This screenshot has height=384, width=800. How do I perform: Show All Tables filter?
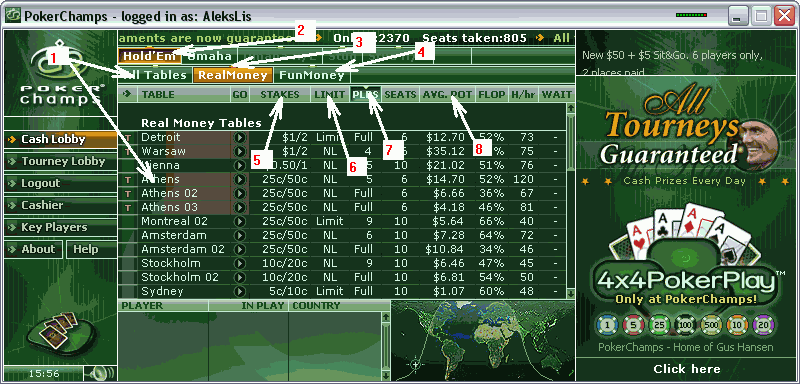[155, 75]
